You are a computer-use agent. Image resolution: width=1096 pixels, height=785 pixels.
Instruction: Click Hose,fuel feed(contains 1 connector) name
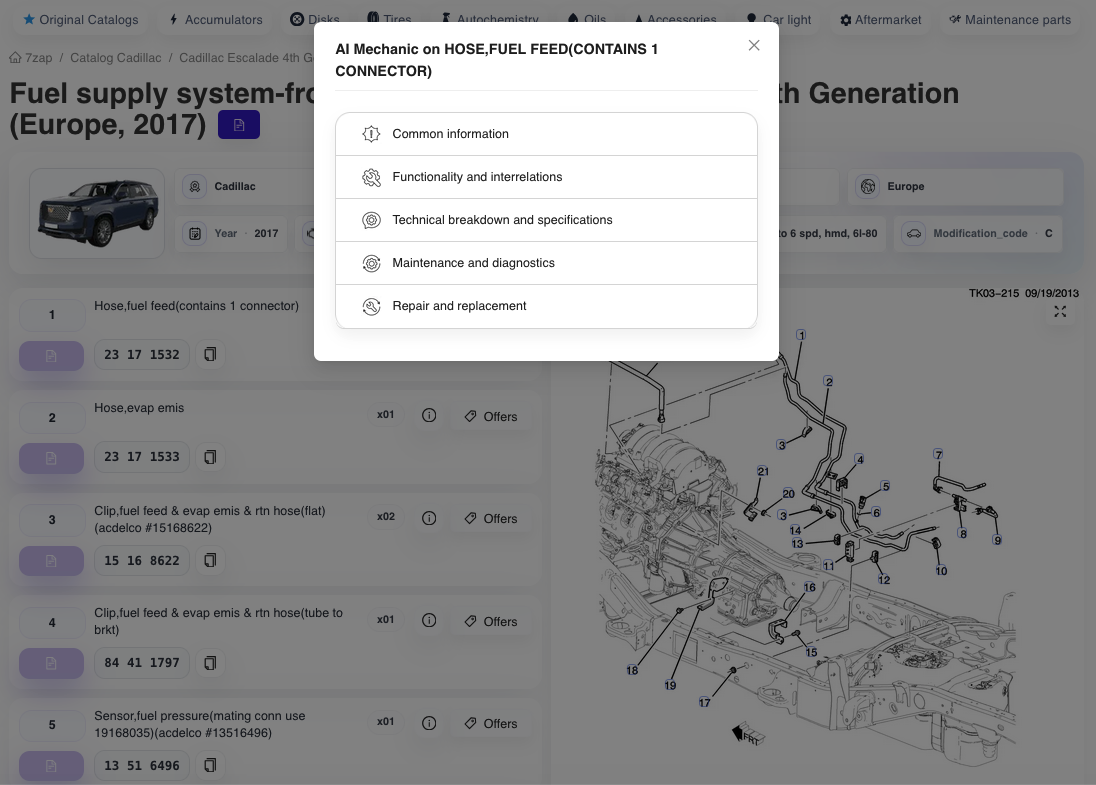coord(196,306)
